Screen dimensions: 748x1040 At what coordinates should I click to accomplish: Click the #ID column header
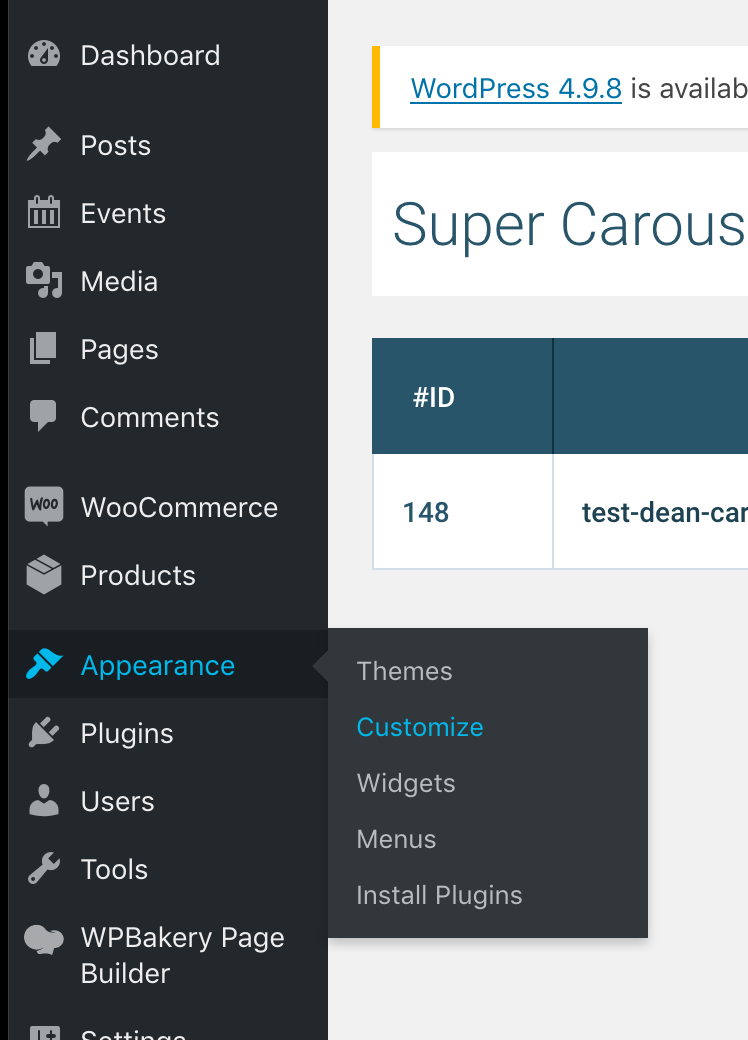point(462,397)
